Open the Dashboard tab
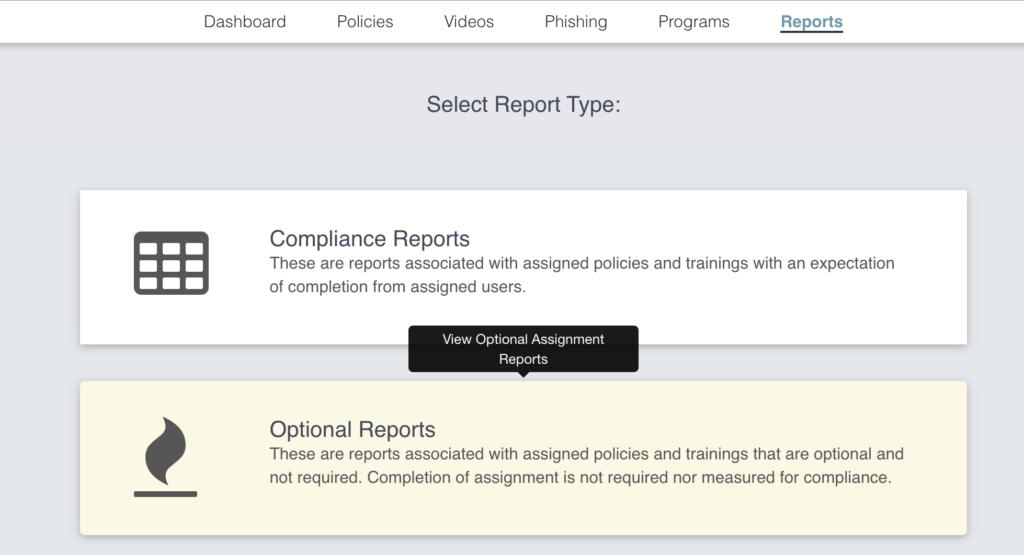The height and width of the screenshot is (555, 1024). pyautogui.click(x=245, y=22)
